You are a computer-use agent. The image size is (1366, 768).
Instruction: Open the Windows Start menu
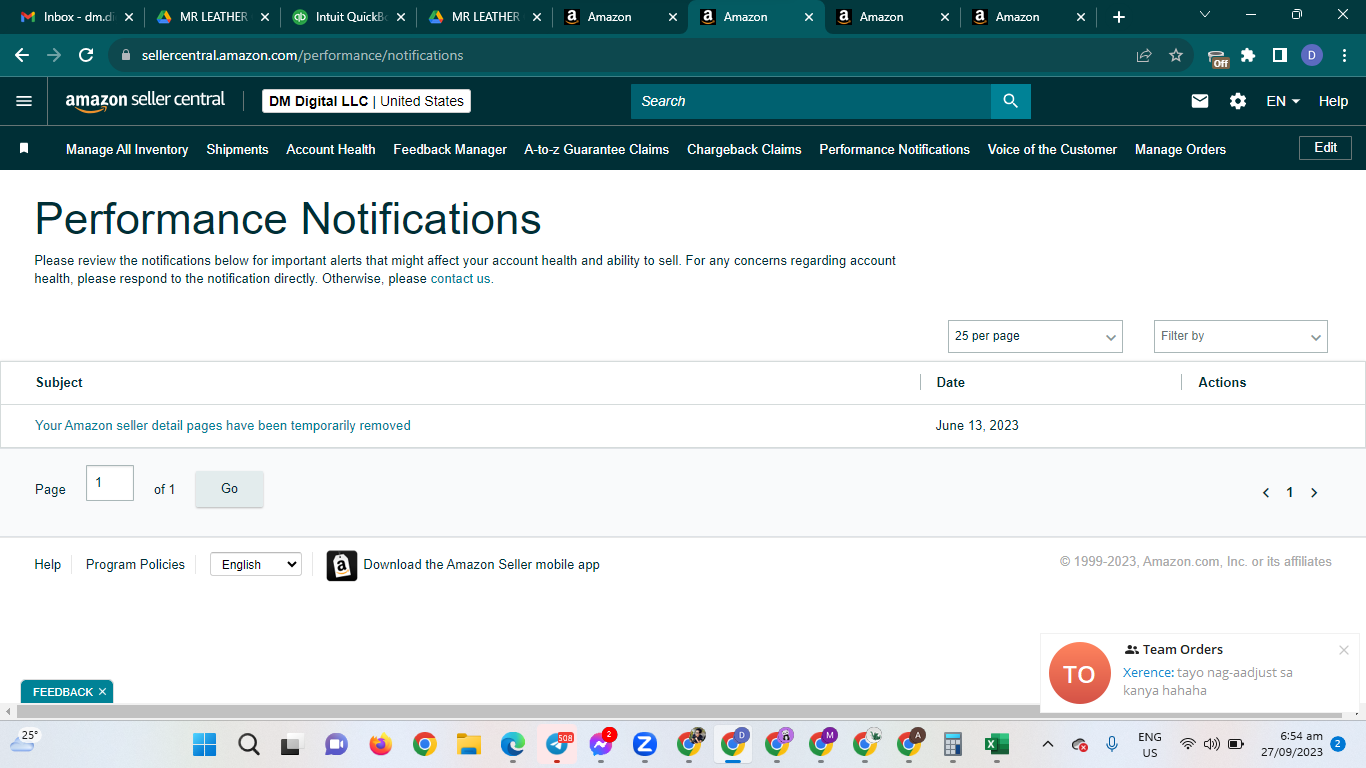tap(205, 744)
